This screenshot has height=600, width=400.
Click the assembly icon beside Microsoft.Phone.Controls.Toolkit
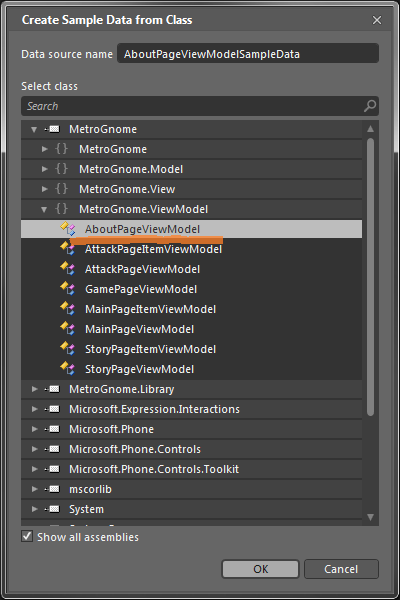[x=52, y=469]
